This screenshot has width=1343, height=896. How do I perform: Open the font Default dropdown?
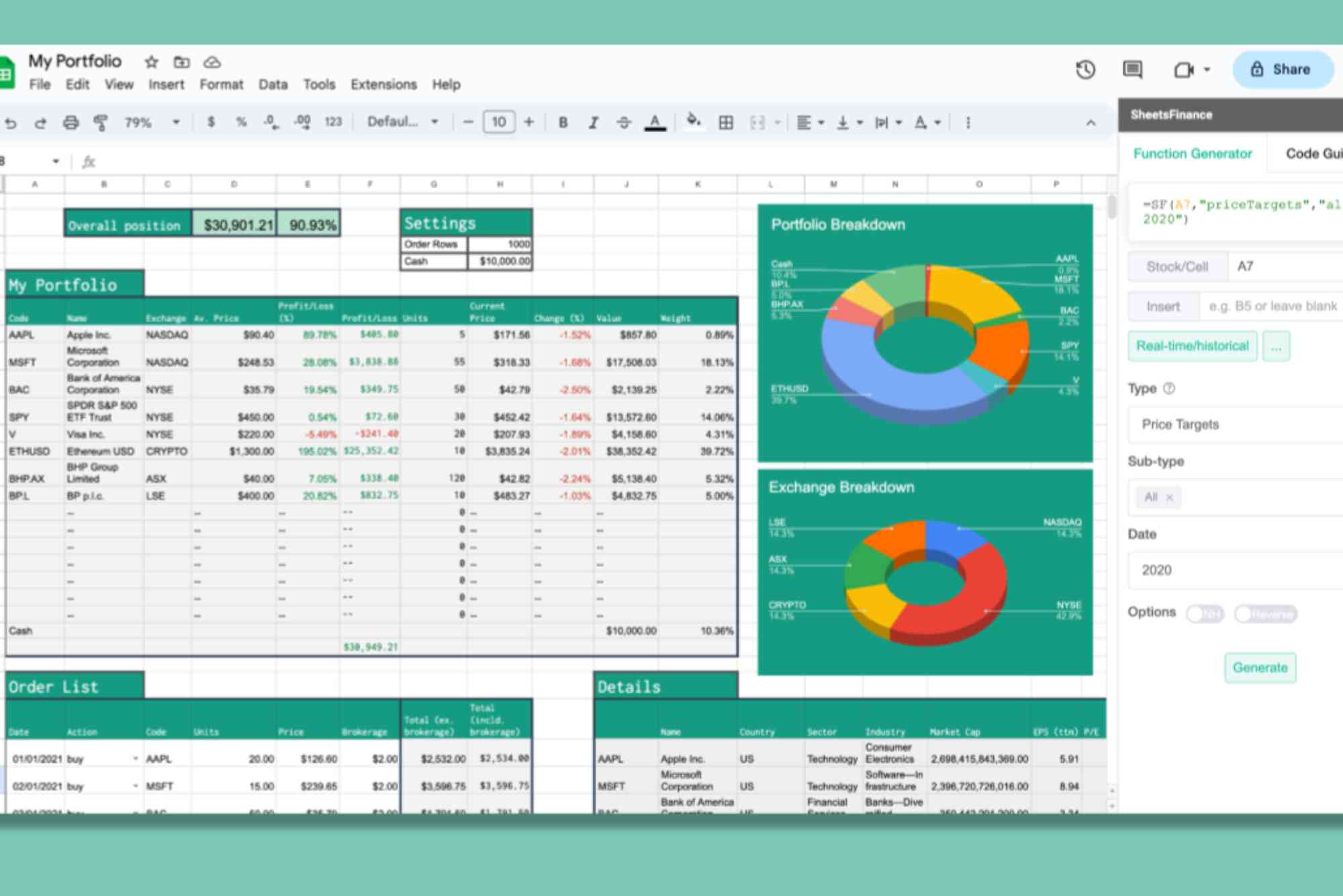pos(403,122)
